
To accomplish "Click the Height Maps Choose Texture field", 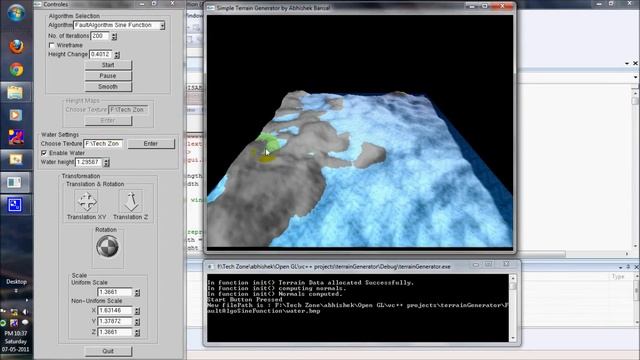I will (129, 109).
